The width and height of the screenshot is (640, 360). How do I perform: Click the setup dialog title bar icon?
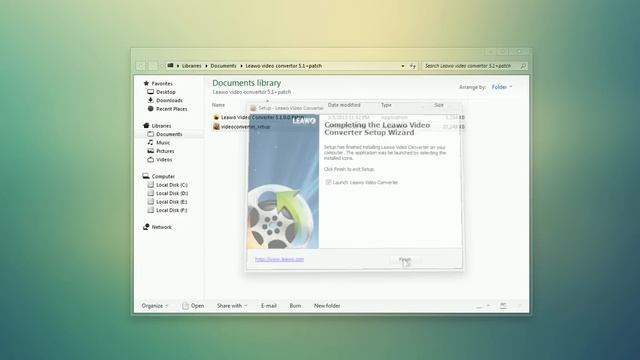[253, 108]
